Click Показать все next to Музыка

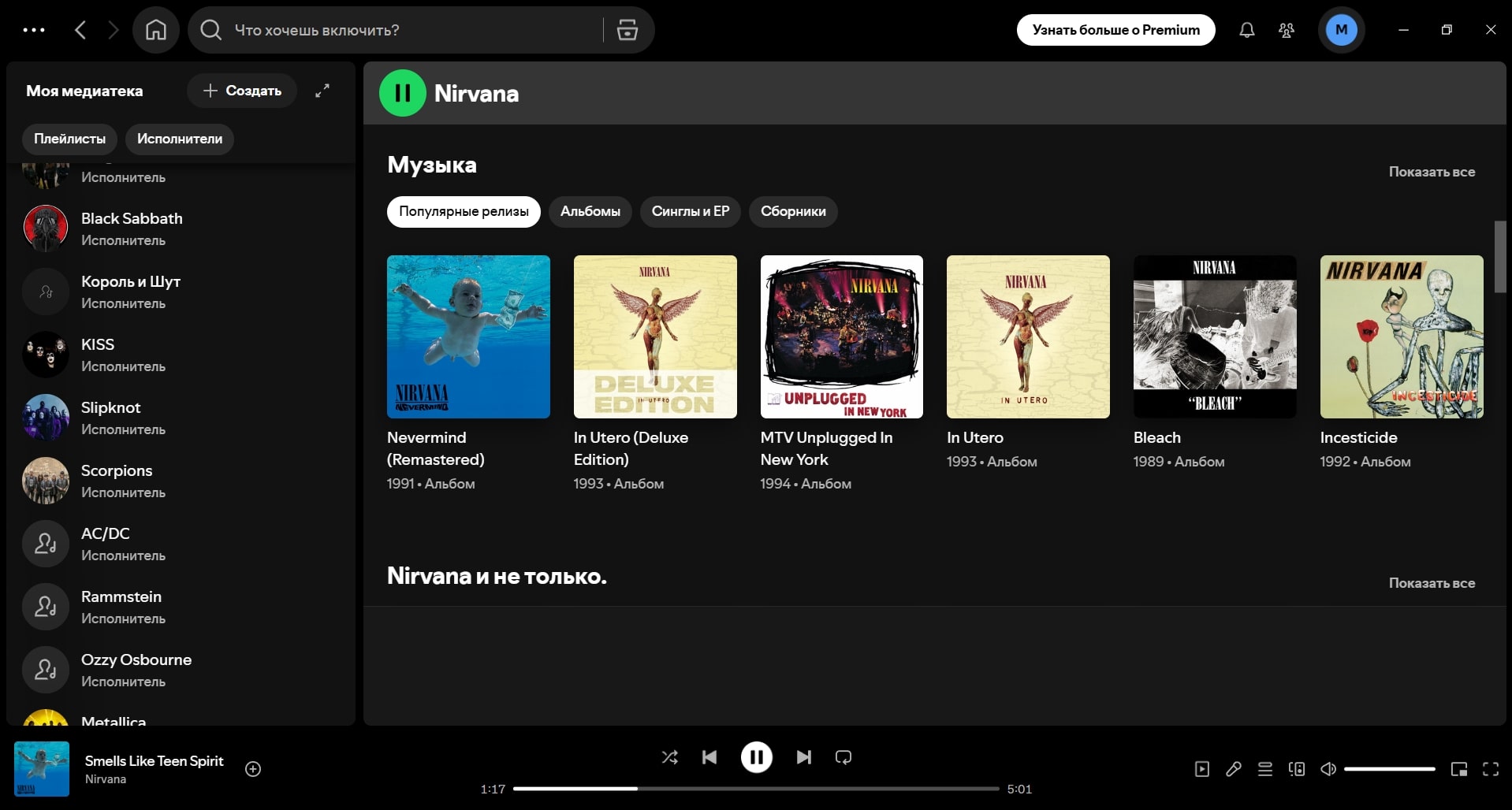click(1432, 172)
